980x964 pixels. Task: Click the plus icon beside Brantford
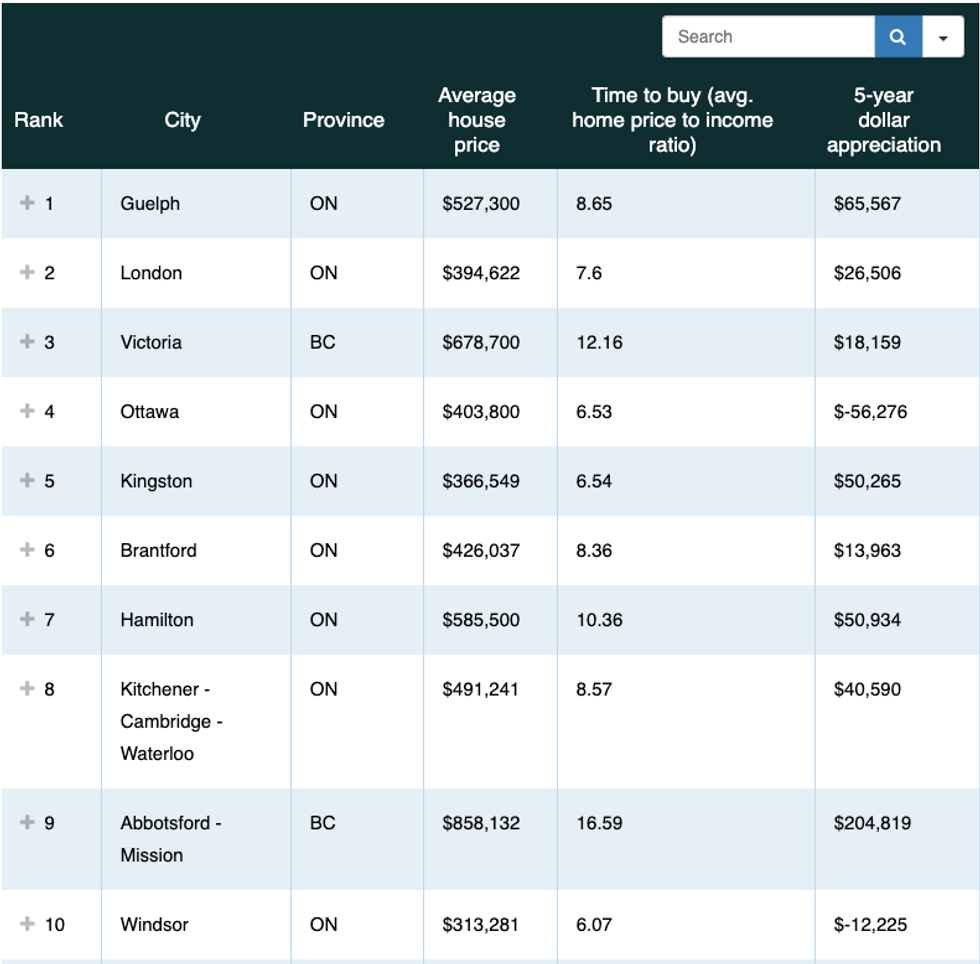[27, 550]
